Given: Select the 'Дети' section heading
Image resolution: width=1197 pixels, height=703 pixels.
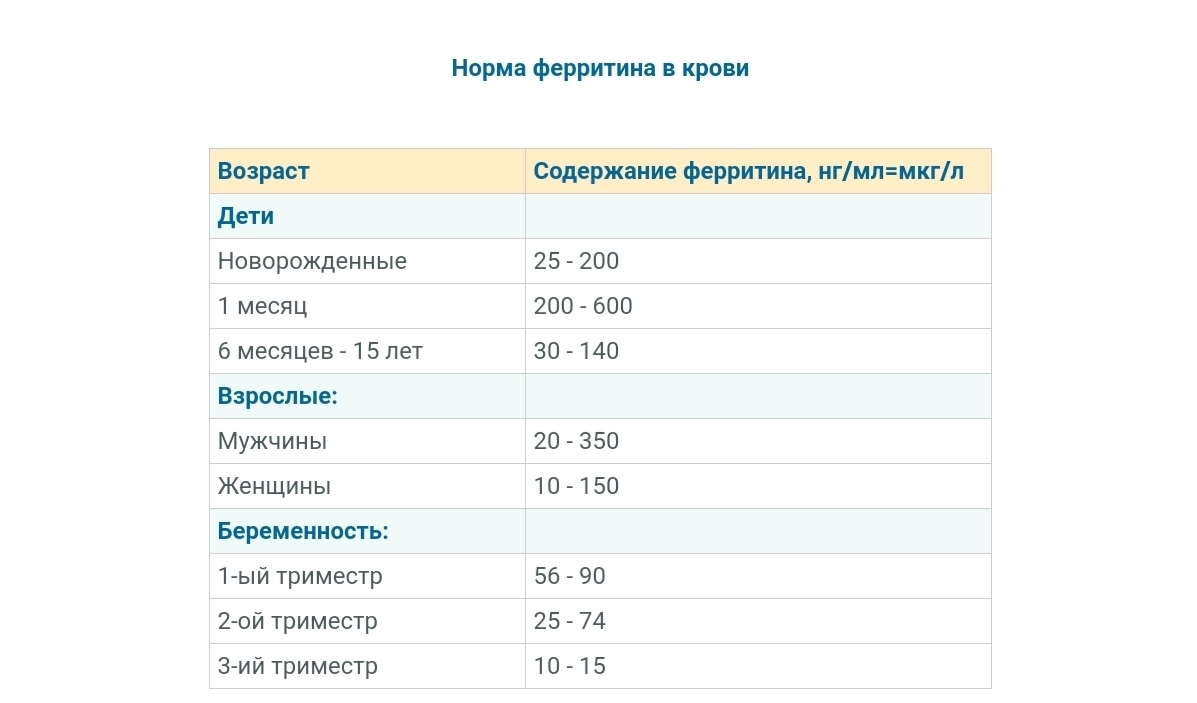Looking at the screenshot, I should tap(246, 216).
